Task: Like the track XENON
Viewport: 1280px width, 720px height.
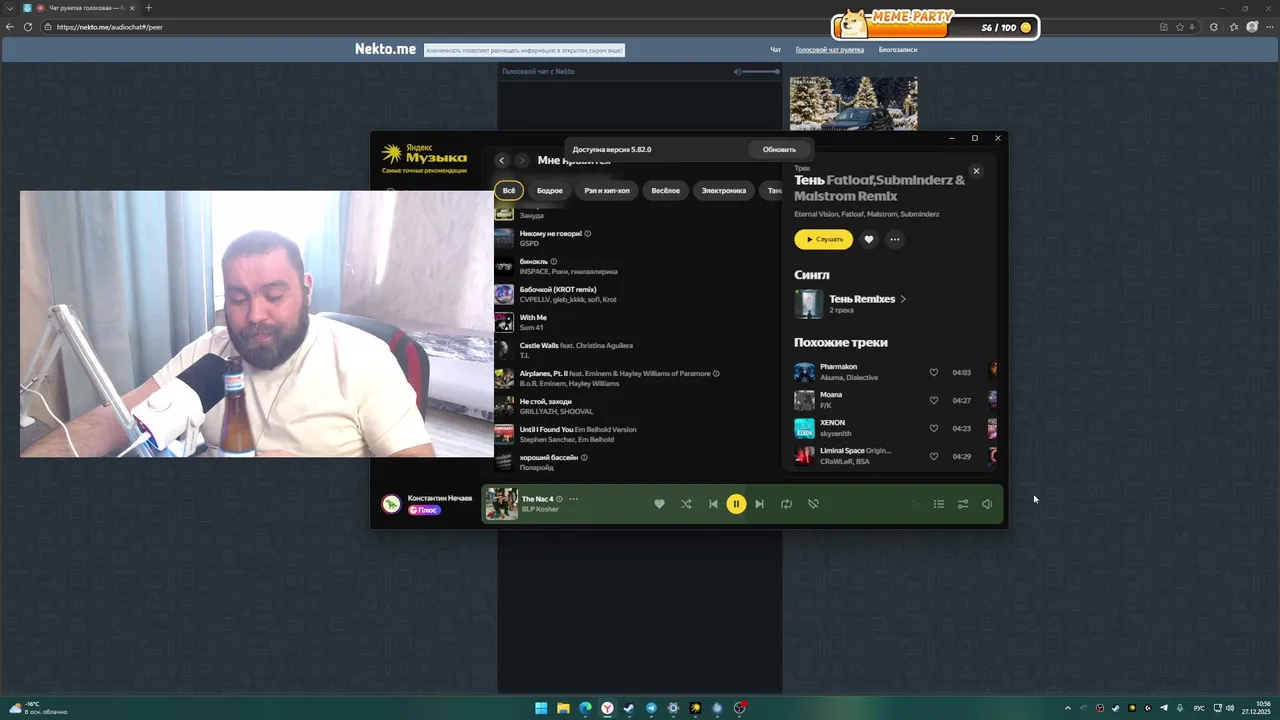Action: (934, 428)
